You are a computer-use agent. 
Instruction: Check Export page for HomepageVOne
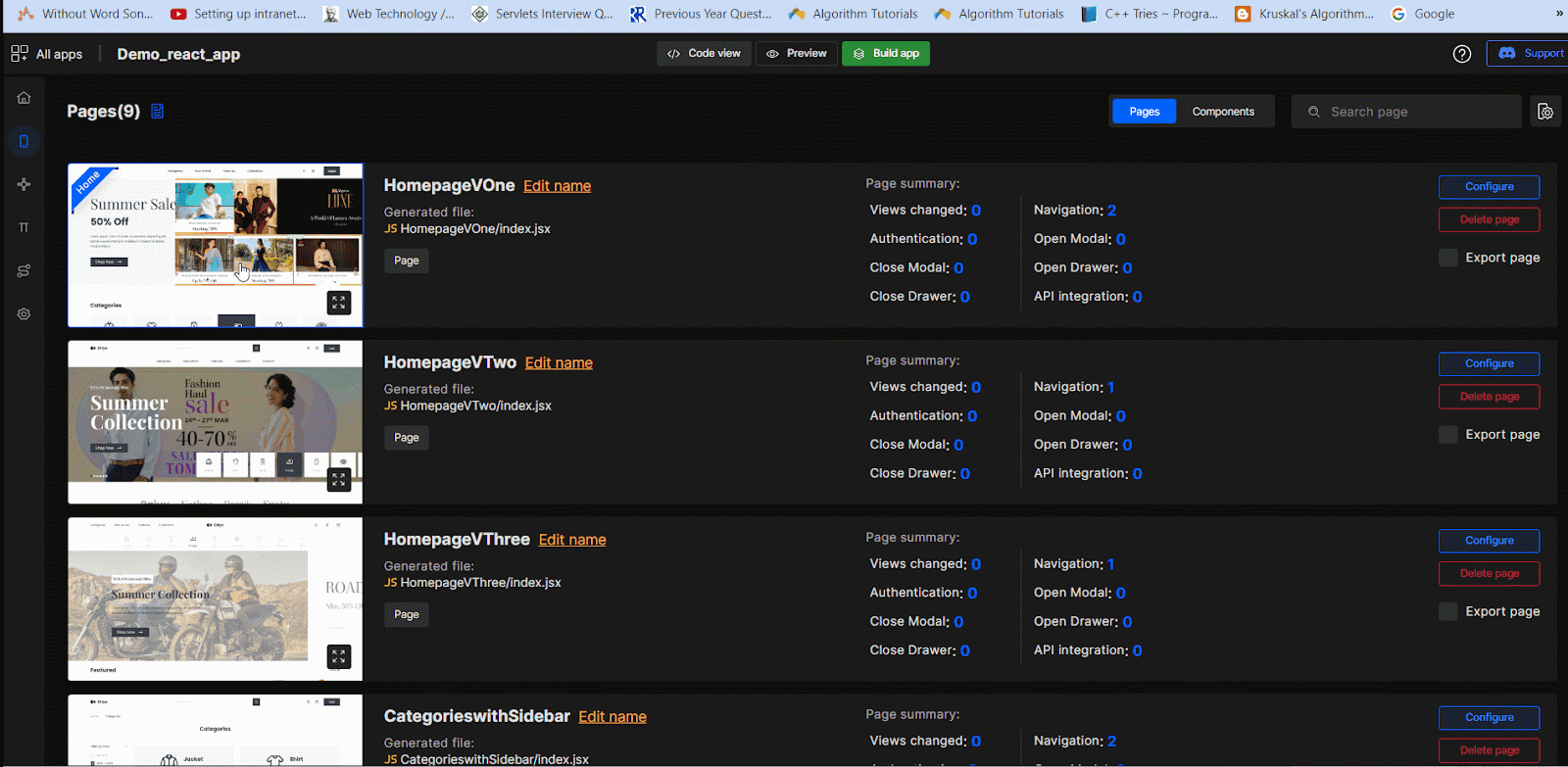click(x=1447, y=258)
